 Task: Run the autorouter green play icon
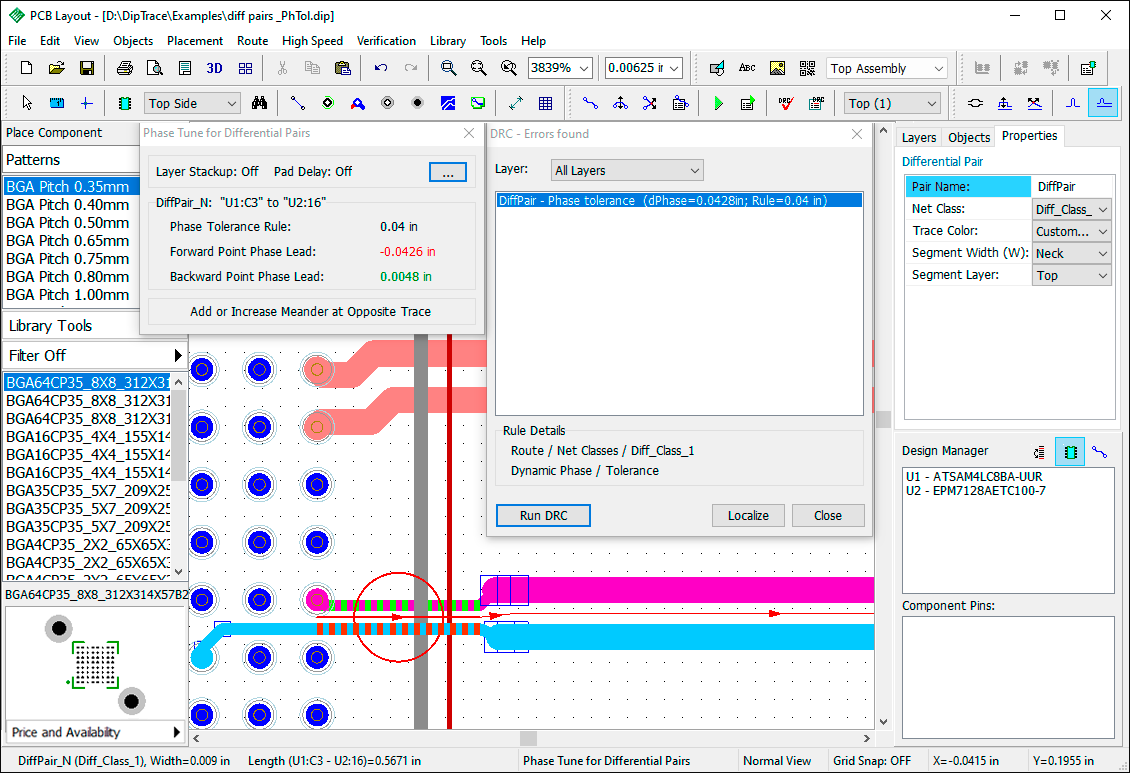pyautogui.click(x=718, y=103)
